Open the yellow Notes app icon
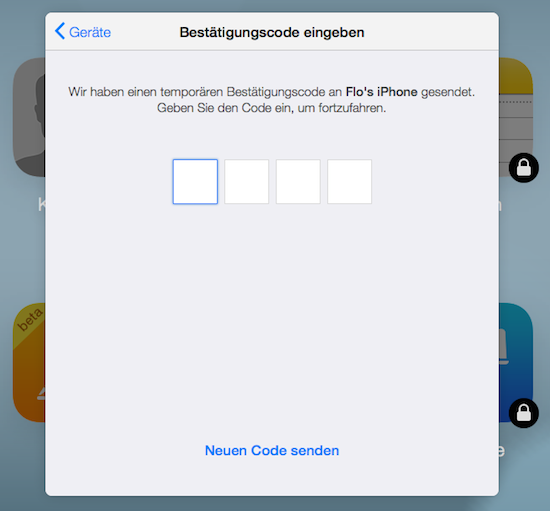Screen dimensions: 550x511 point(516,117)
